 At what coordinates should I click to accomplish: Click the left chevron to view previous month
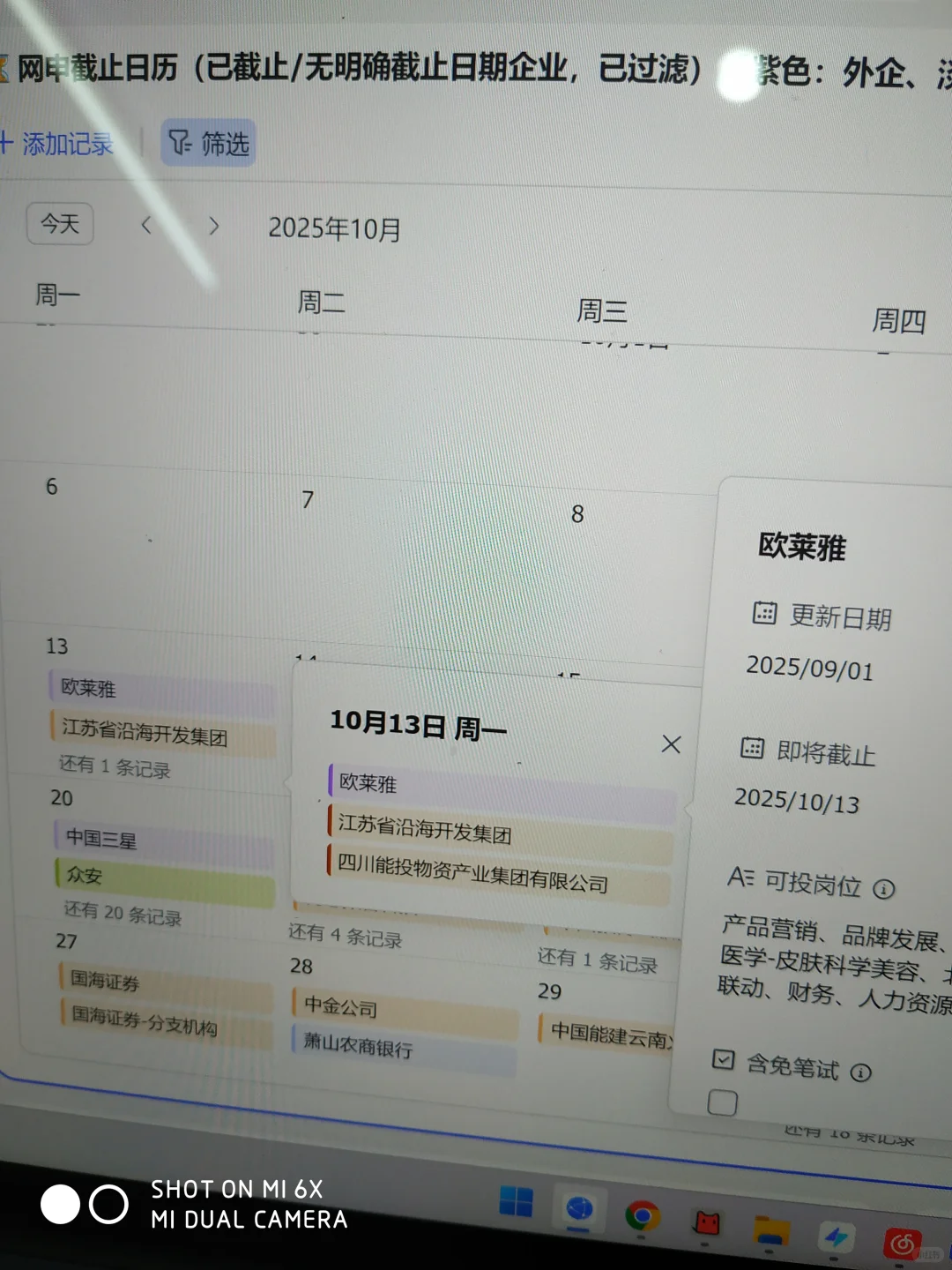click(145, 225)
